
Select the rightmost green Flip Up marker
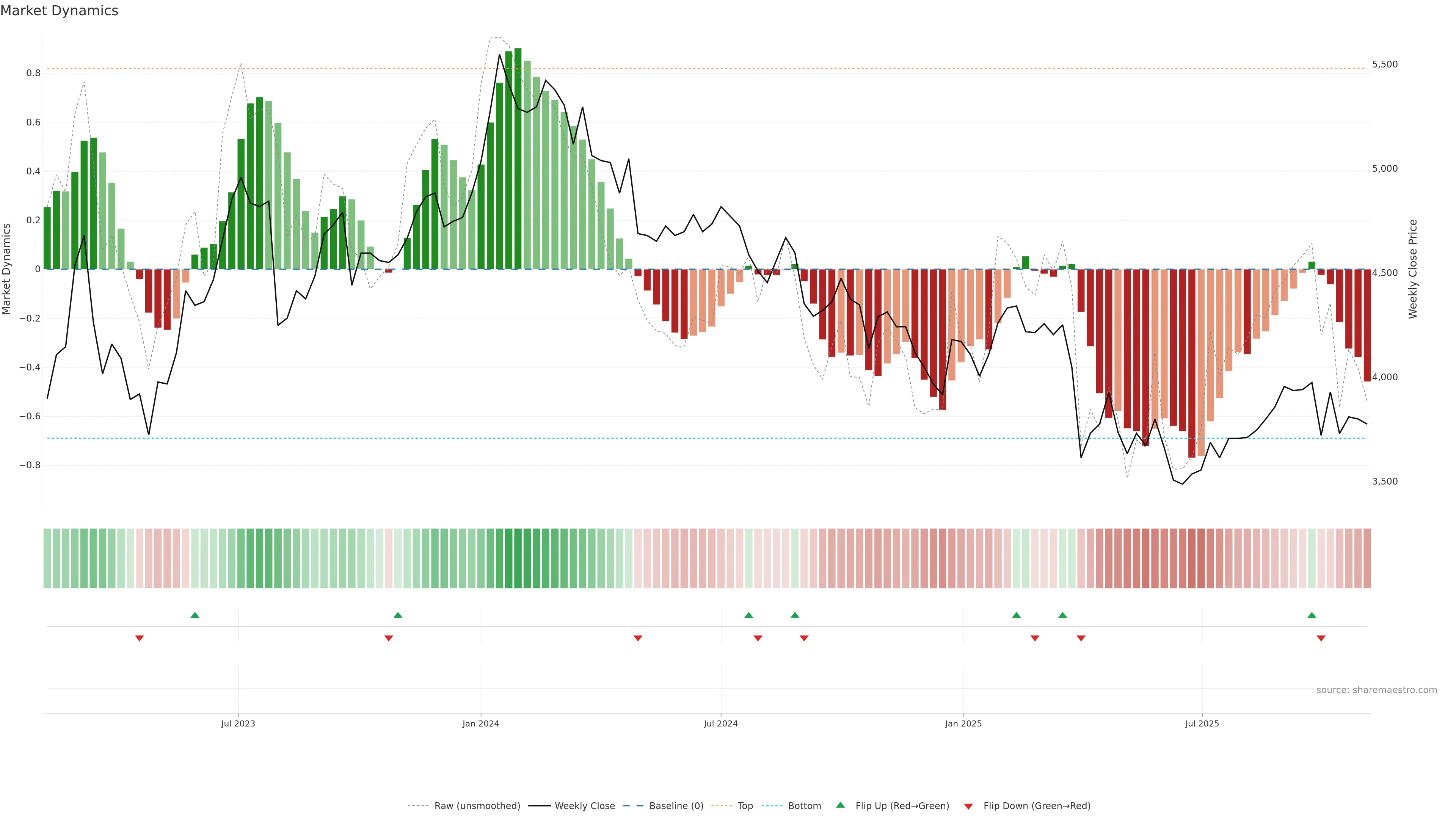[x=1312, y=615]
